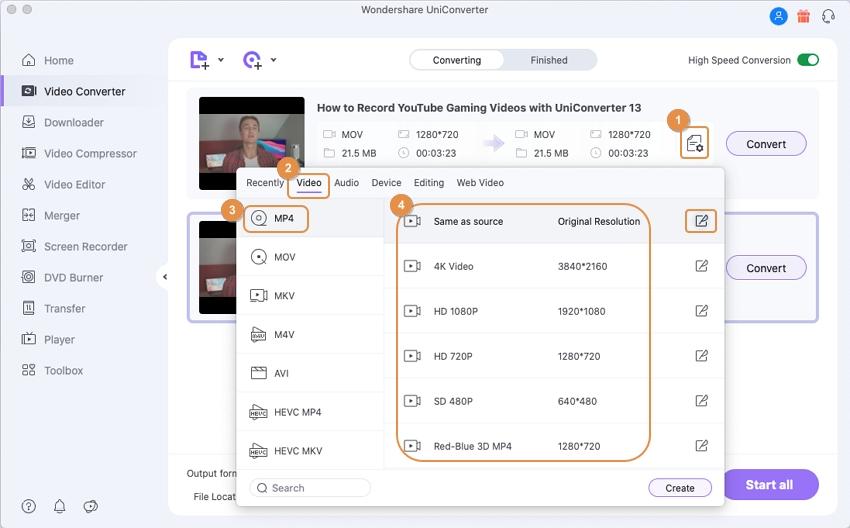The image size is (850, 528).
Task: Select the Video format tab
Action: tap(309, 183)
